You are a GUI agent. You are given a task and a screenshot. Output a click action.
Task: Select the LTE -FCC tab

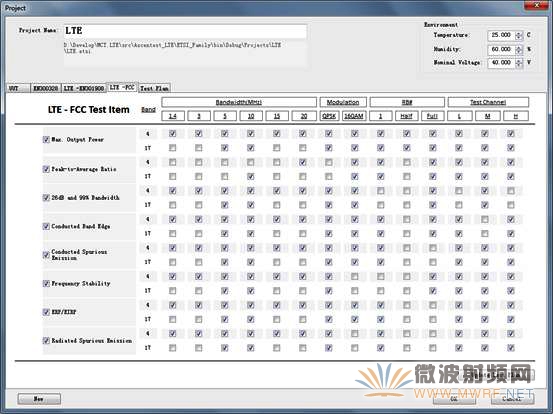[x=122, y=87]
